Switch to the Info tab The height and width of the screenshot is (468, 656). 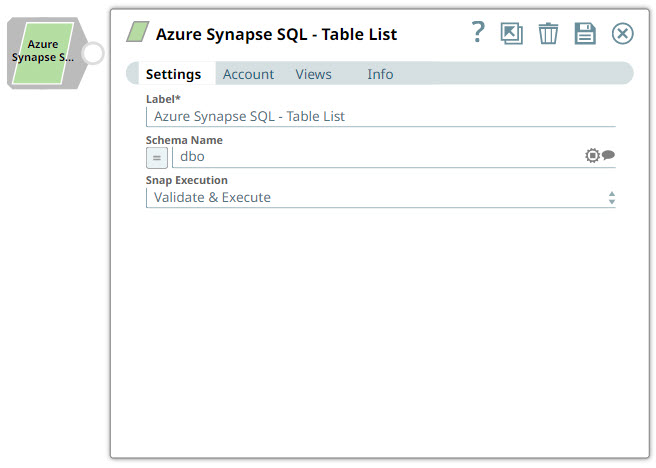(380, 74)
